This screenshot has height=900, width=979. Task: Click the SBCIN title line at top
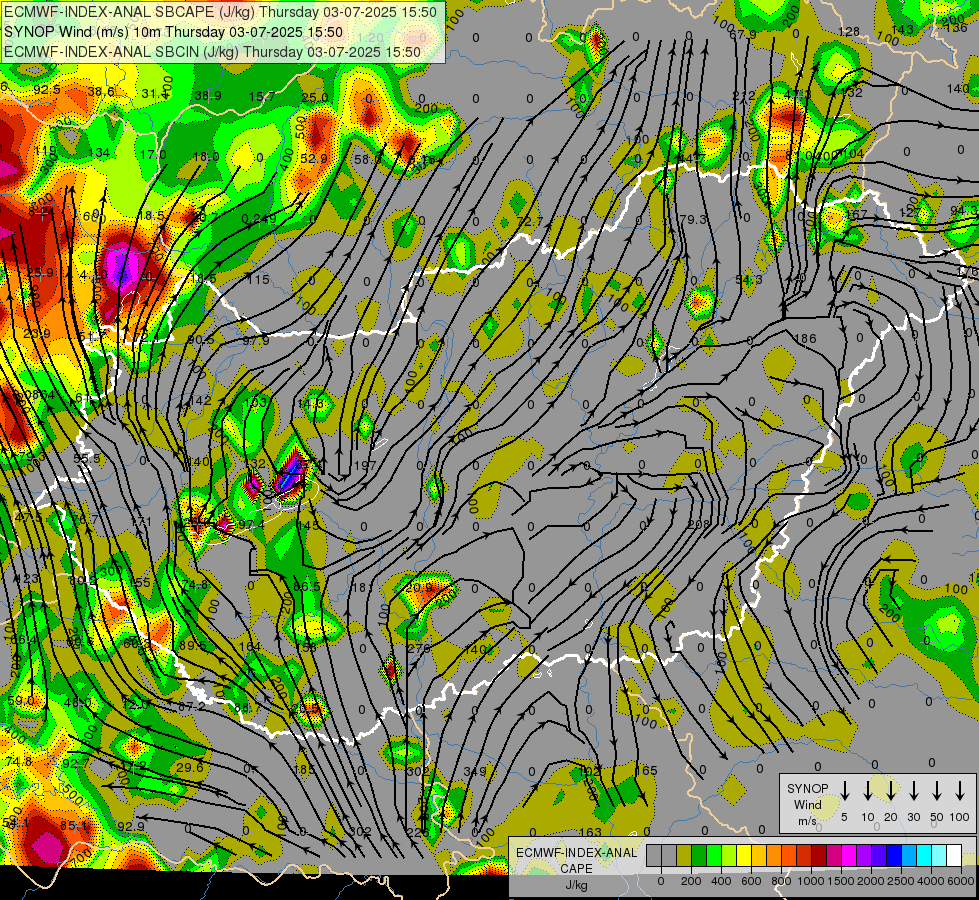(x=212, y=52)
